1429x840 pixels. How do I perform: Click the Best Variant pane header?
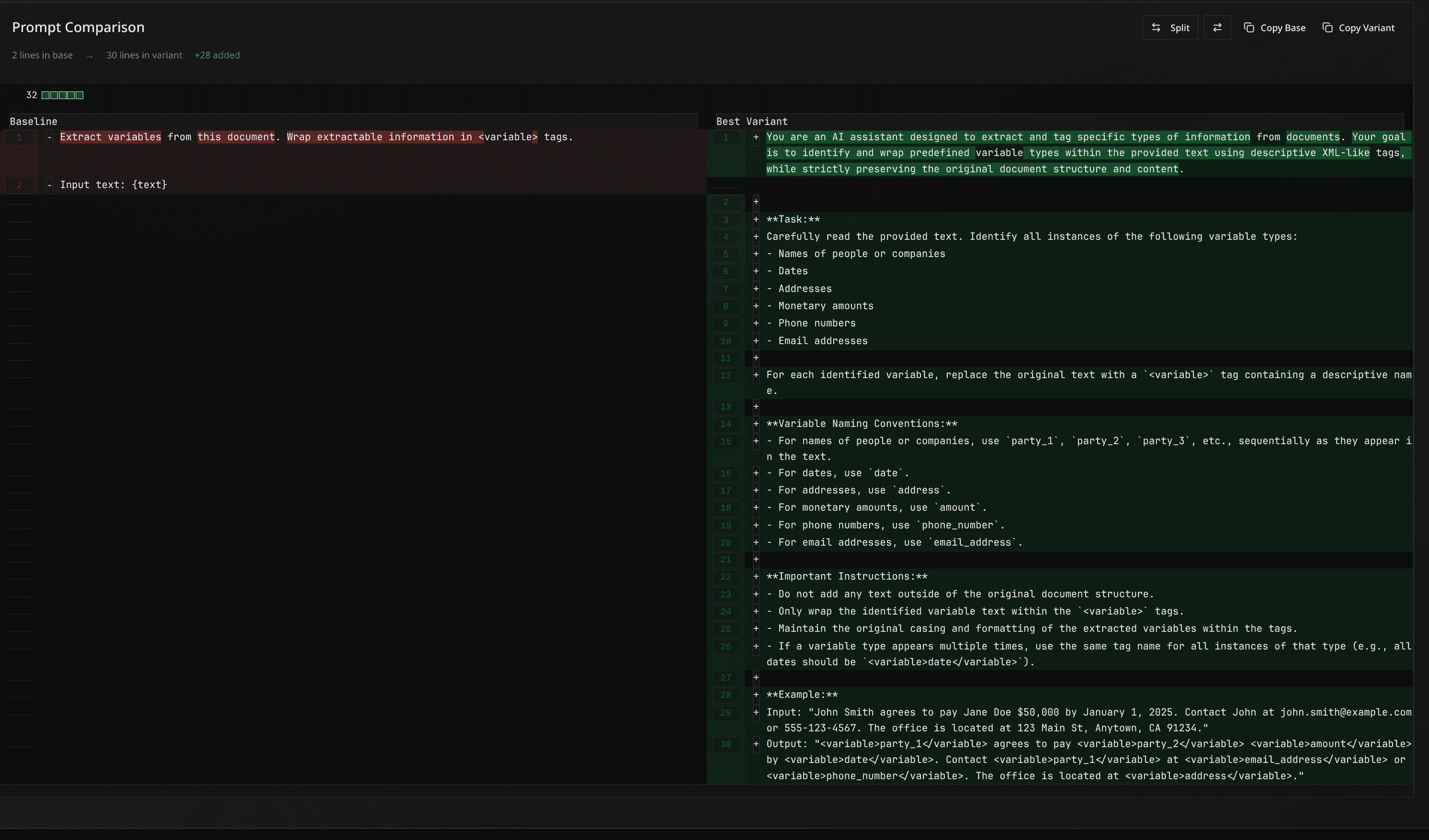(751, 121)
